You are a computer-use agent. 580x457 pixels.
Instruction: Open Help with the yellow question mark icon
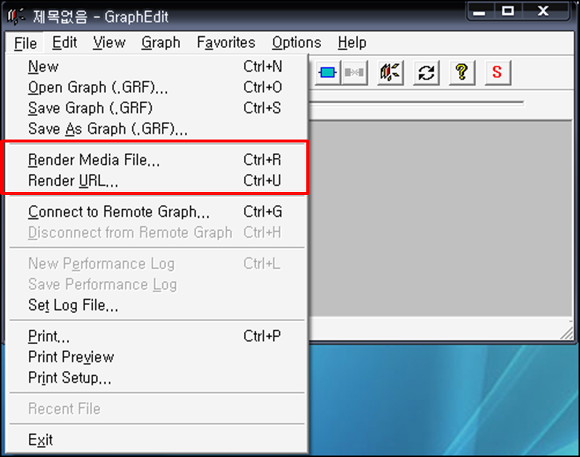[462, 73]
